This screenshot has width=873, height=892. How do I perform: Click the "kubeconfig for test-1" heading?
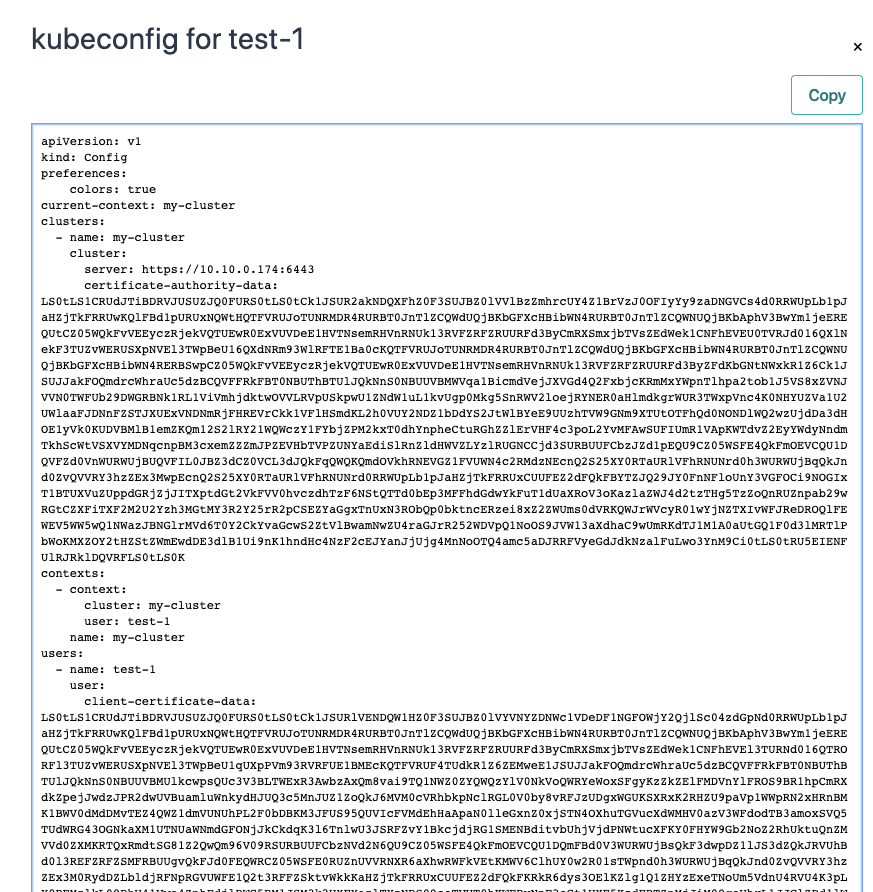168,39
